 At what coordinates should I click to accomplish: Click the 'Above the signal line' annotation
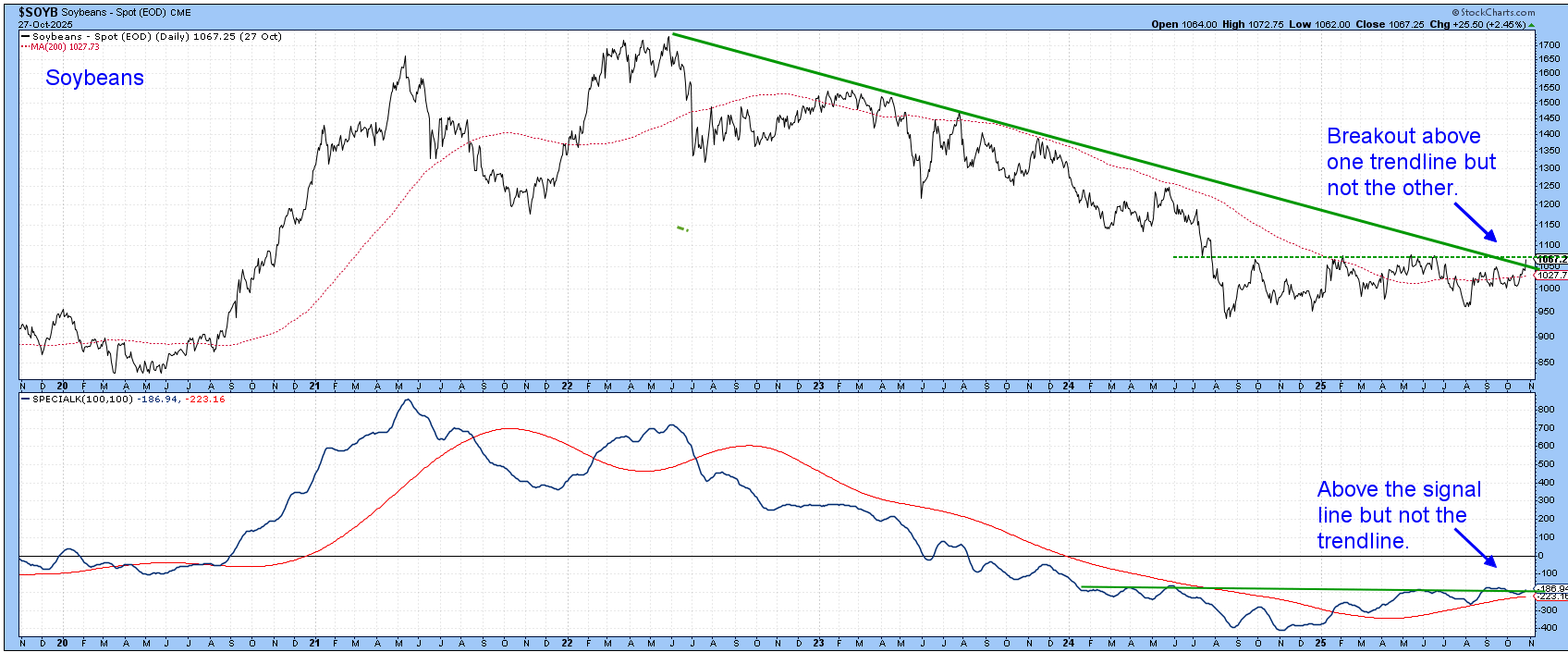(1398, 515)
